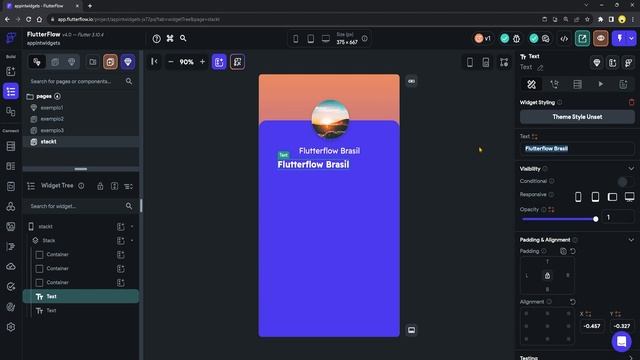This screenshot has height=360, width=640.
Task: Click the alignment X value field
Action: pos(592,326)
